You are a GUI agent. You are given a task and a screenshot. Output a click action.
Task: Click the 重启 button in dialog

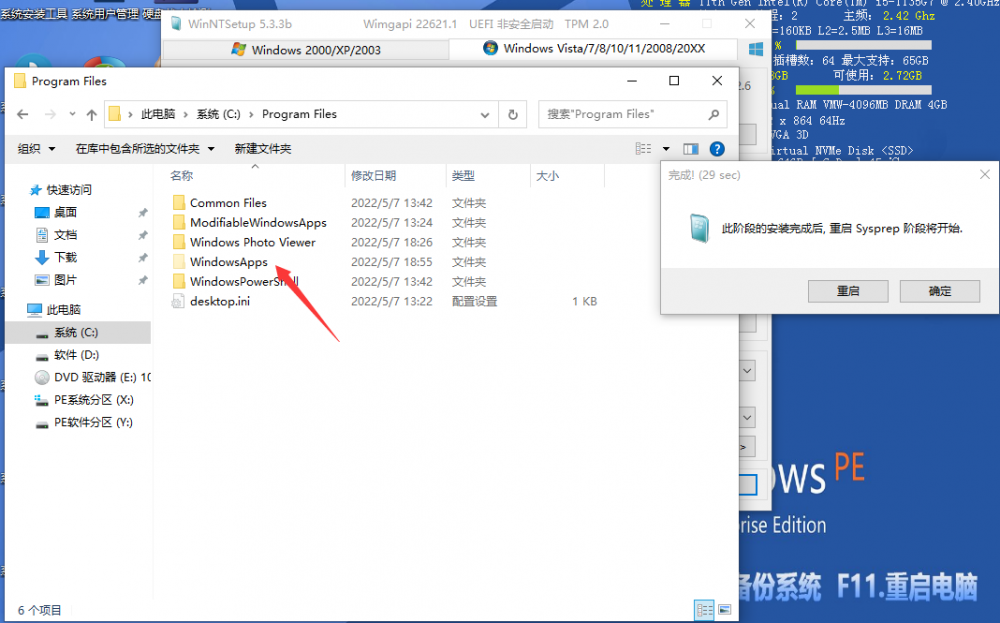tap(847, 291)
